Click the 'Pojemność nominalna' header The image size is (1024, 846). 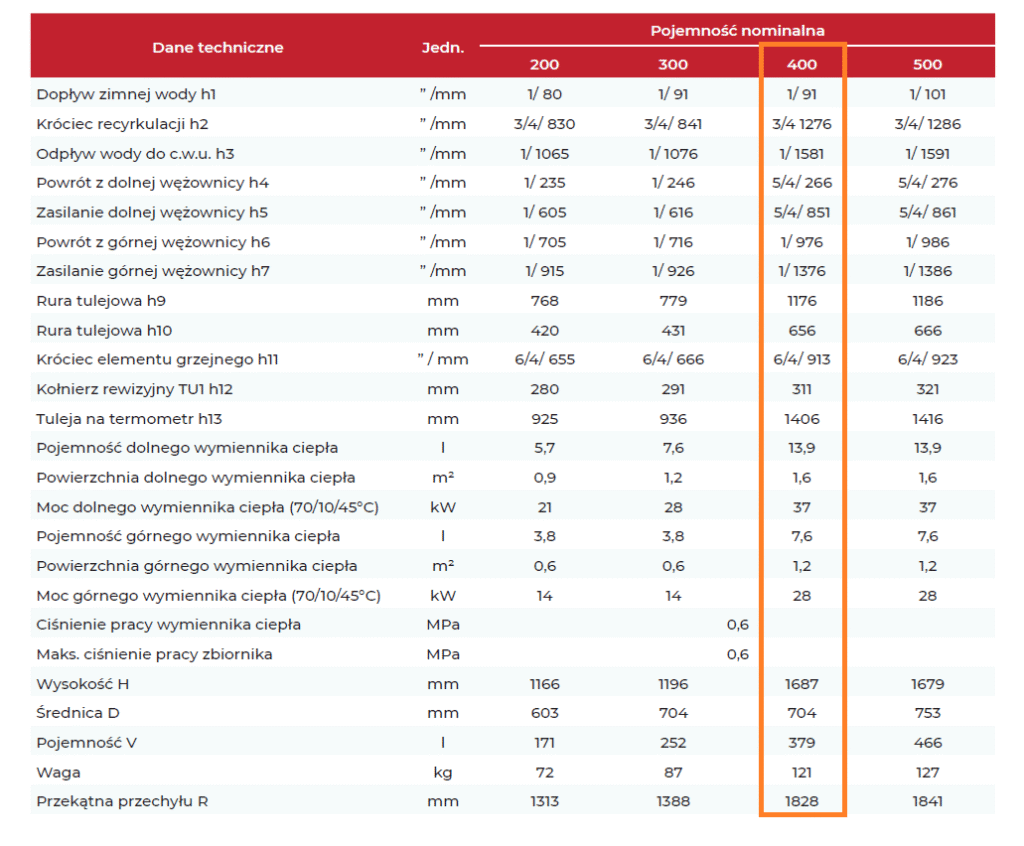pos(737,31)
